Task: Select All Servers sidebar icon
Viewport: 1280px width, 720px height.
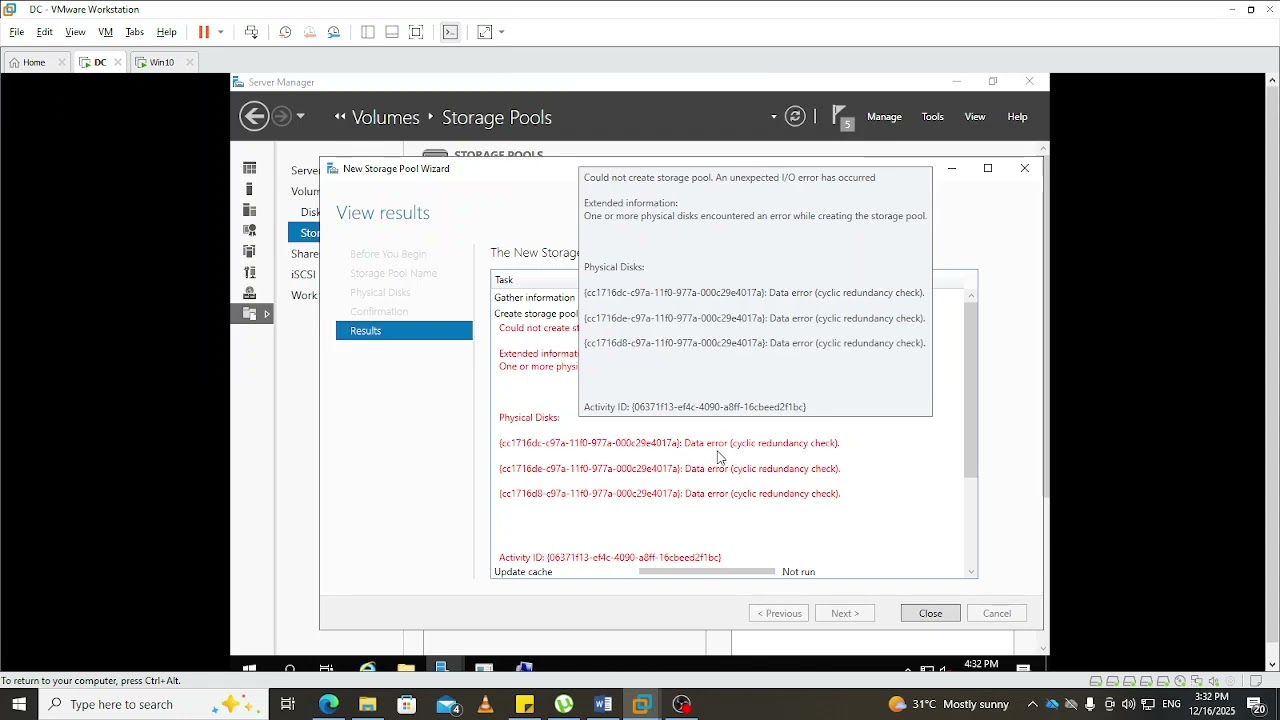Action: coord(250,210)
